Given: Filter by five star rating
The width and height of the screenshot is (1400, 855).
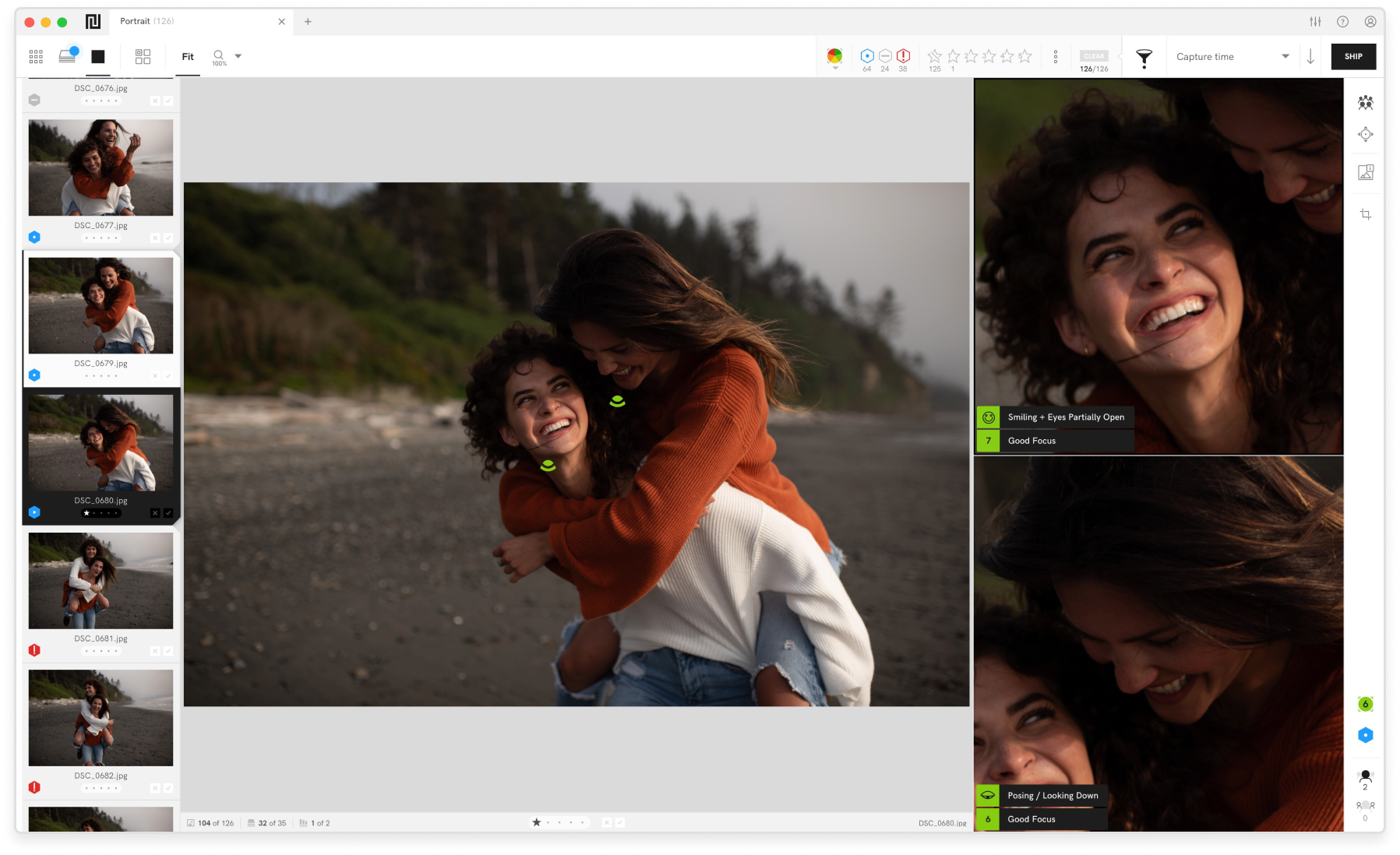Looking at the screenshot, I should 1025,56.
